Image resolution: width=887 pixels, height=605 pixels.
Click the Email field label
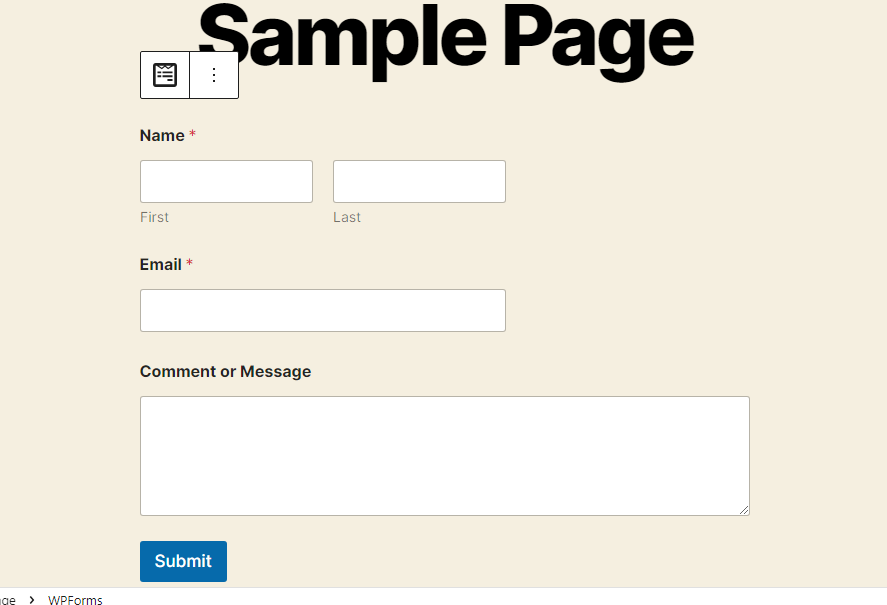pyautogui.click(x=161, y=264)
